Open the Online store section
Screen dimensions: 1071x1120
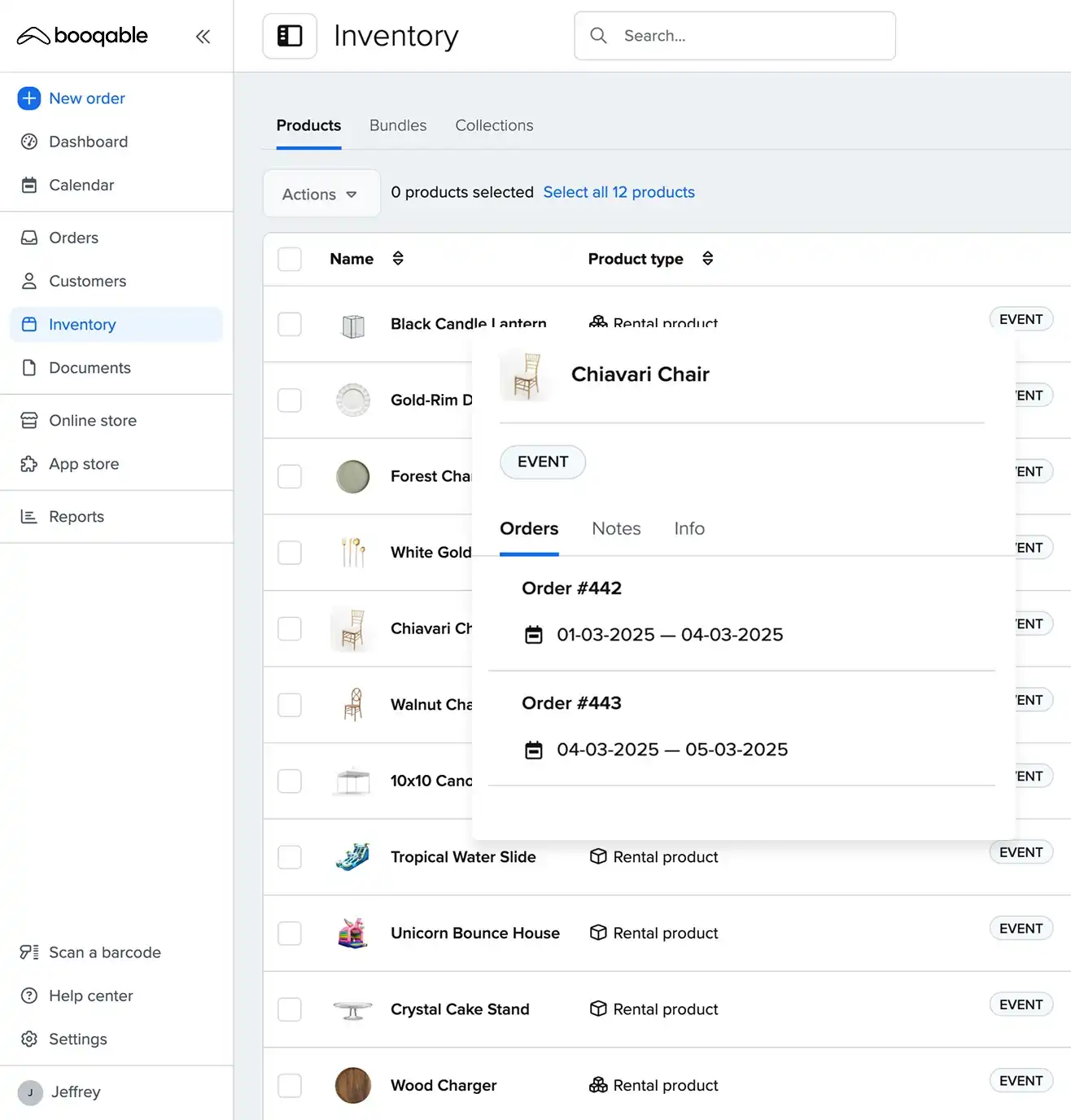(92, 420)
